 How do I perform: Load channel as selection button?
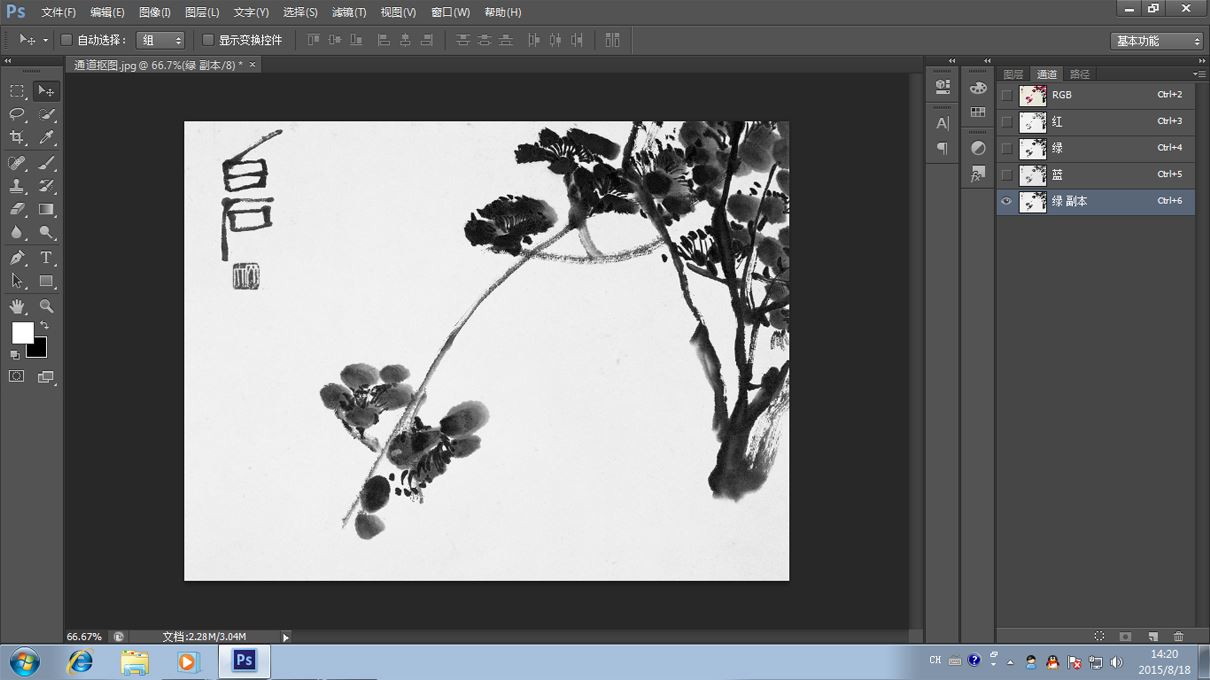[x=1099, y=636]
